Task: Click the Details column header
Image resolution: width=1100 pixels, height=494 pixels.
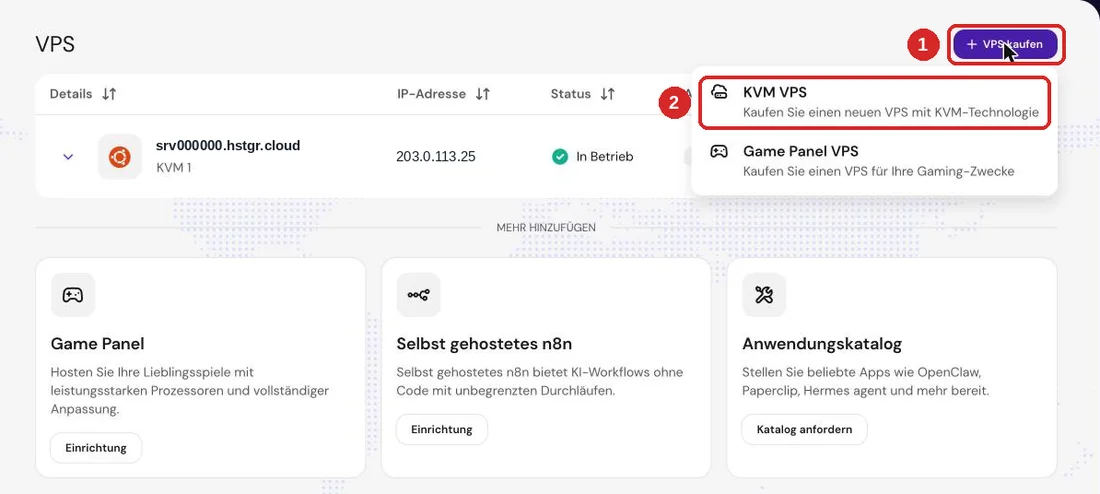Action: (71, 94)
